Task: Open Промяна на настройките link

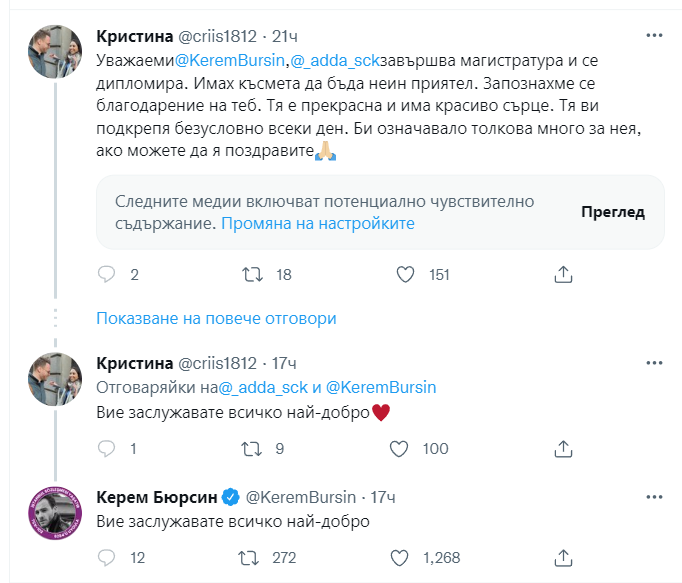Action: coord(318,223)
